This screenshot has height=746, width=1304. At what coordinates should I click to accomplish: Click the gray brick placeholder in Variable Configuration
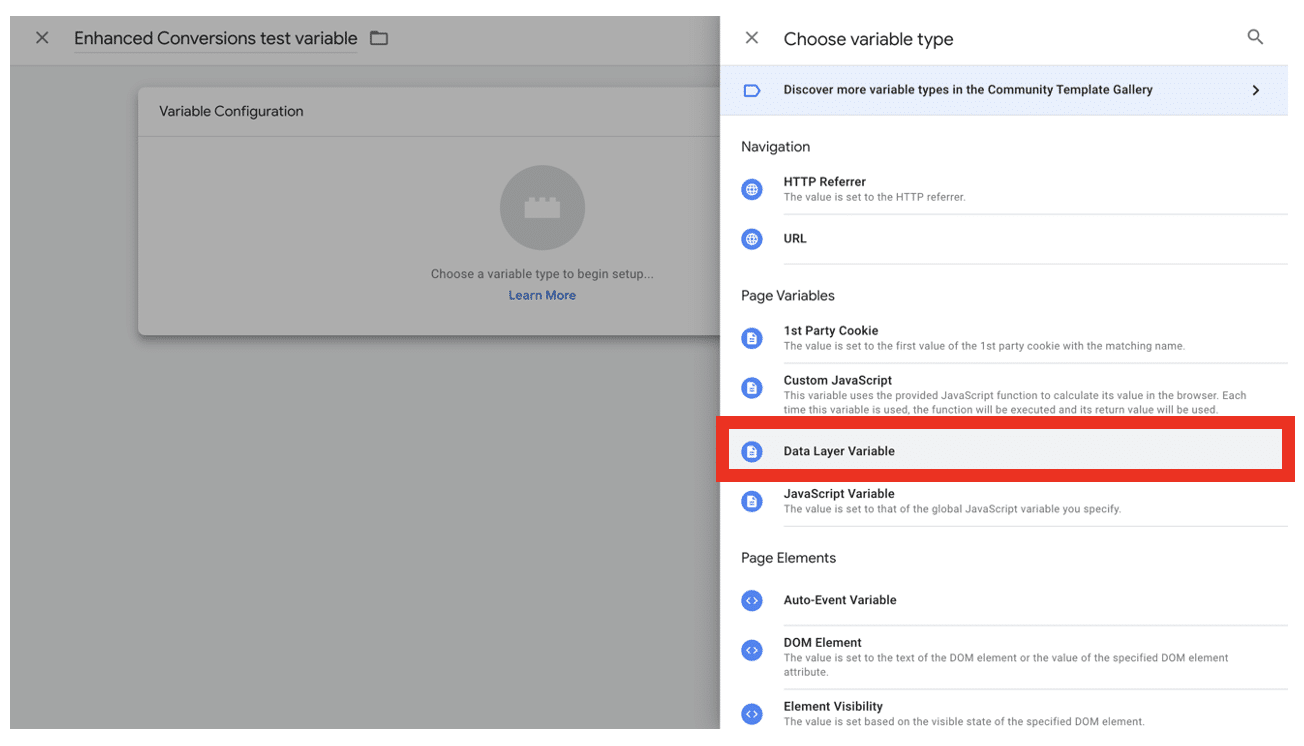[542, 208]
